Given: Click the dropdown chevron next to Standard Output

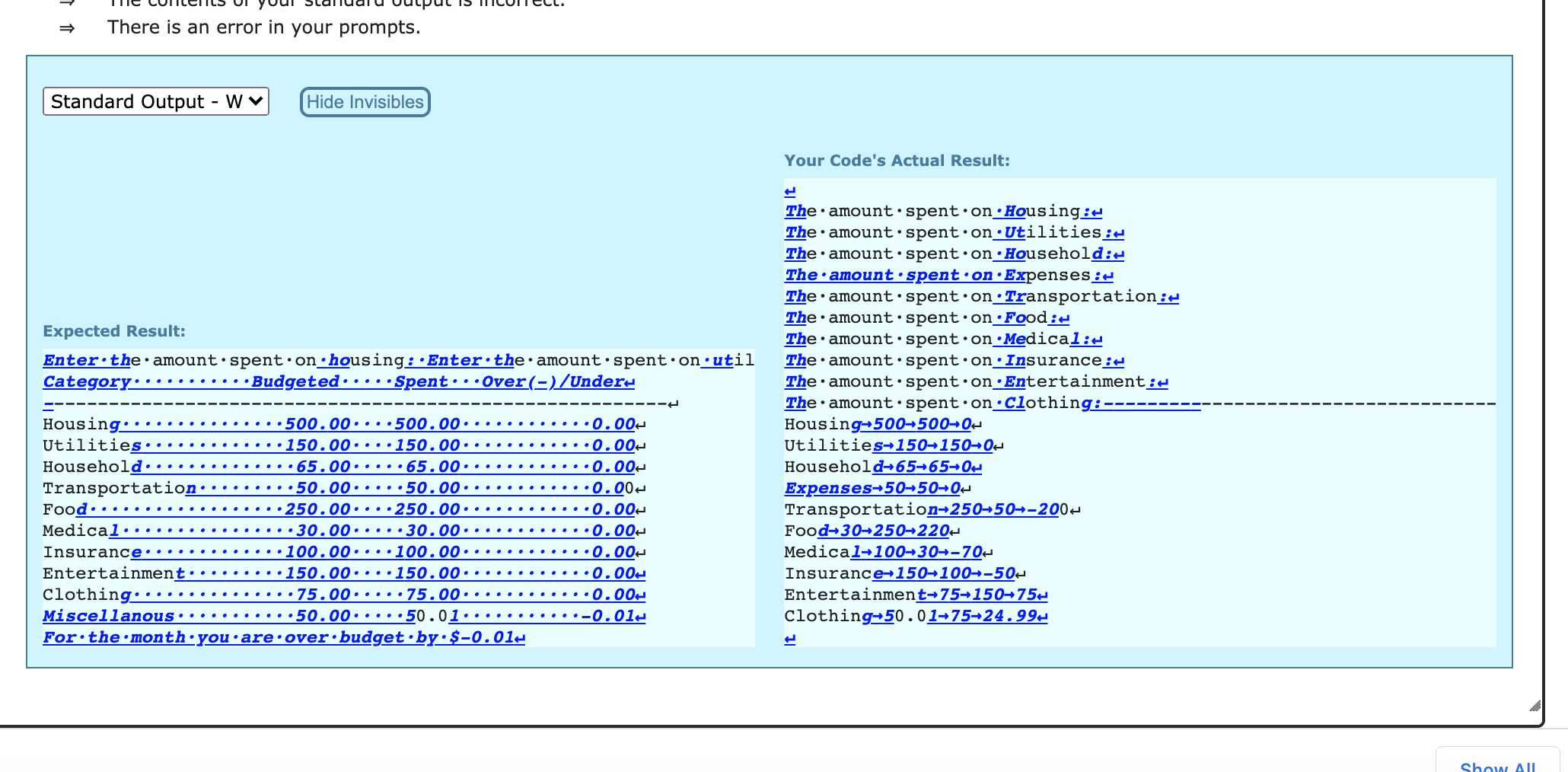Looking at the screenshot, I should click(x=257, y=101).
